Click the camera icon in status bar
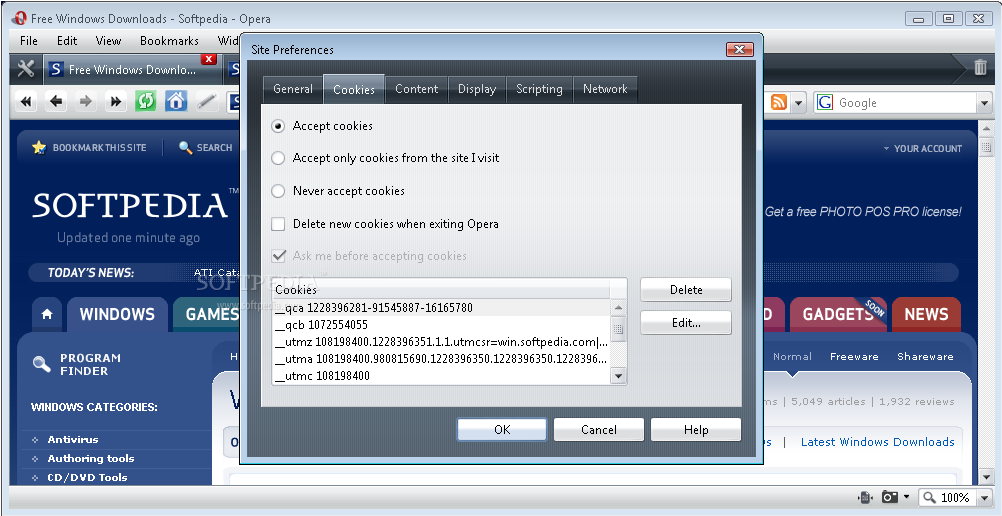Image resolution: width=1002 pixels, height=516 pixels. (889, 497)
